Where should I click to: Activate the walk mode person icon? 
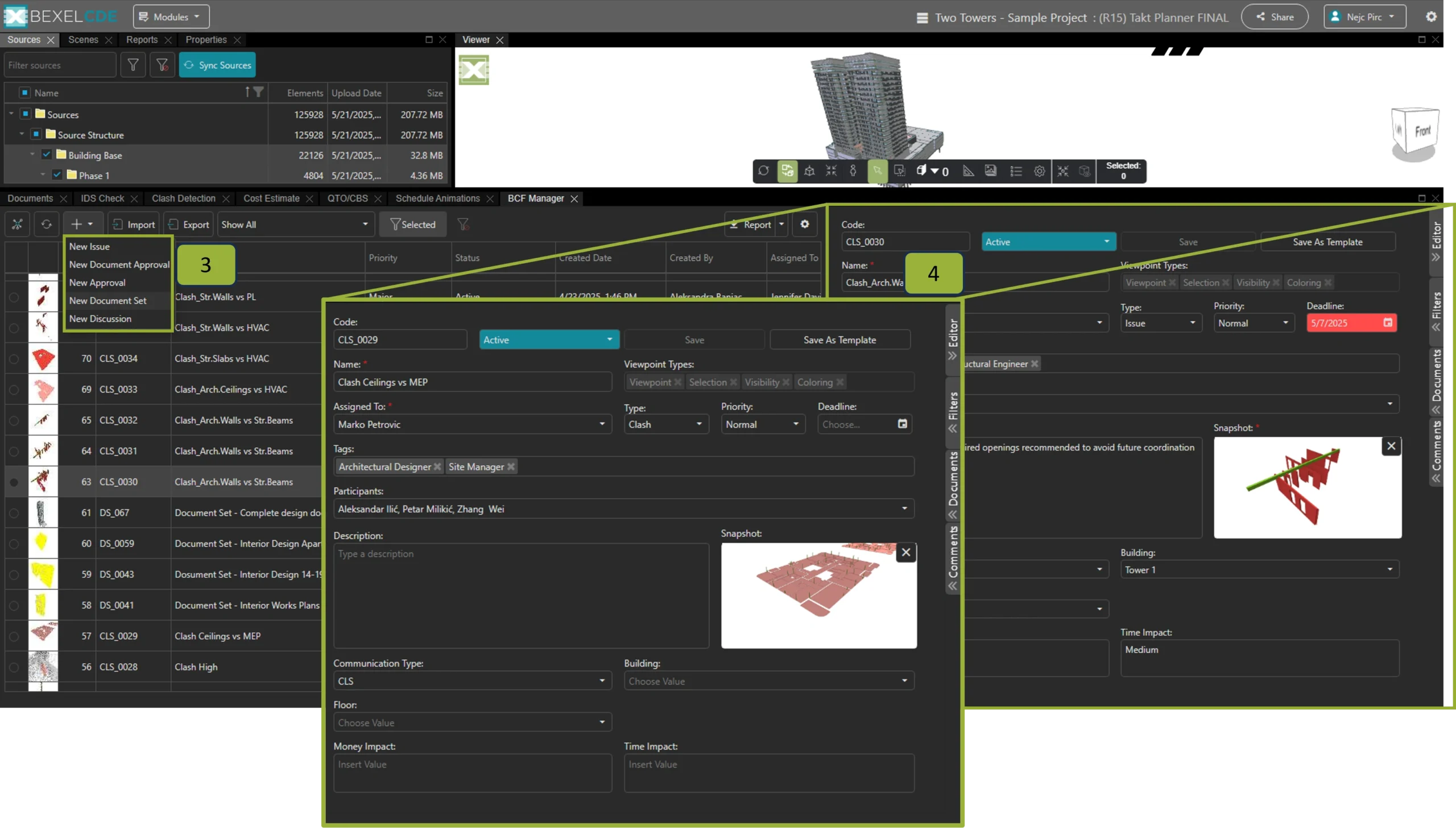point(853,171)
